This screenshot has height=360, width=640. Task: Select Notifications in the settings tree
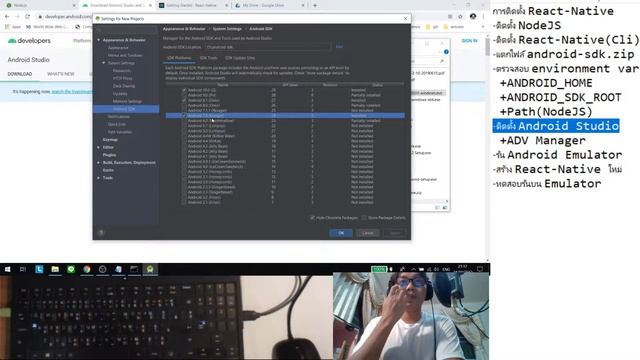[118, 117]
